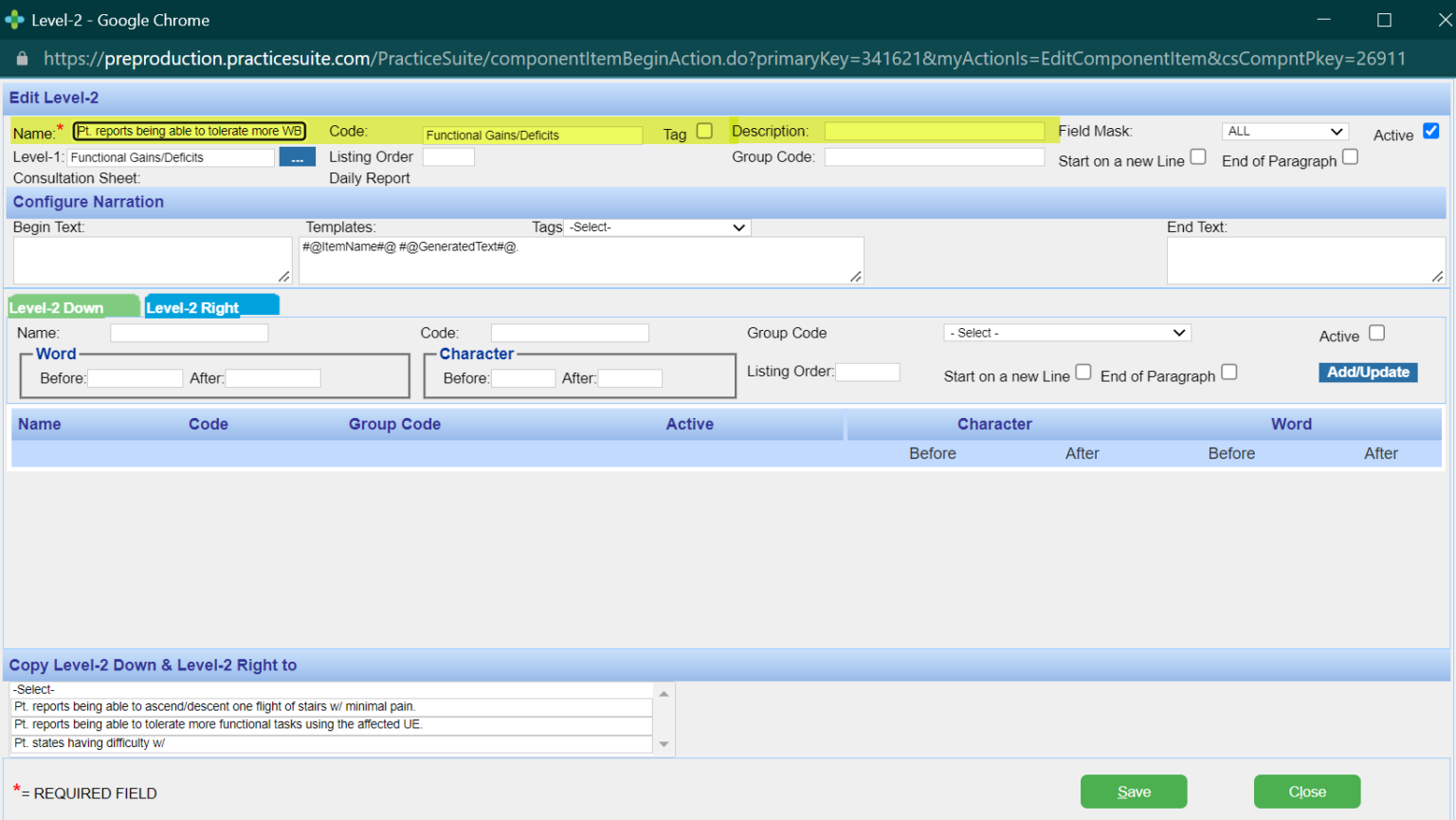Click the "..." browse button next to Level-1
The image size is (1456, 820).
[298, 156]
